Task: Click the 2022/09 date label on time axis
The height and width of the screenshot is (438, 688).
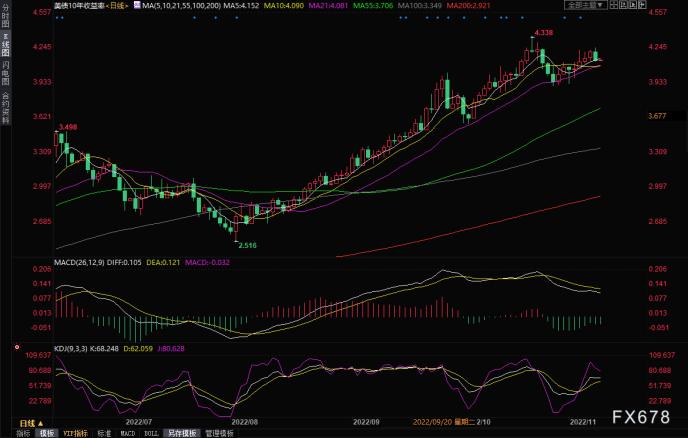Action: 366,422
